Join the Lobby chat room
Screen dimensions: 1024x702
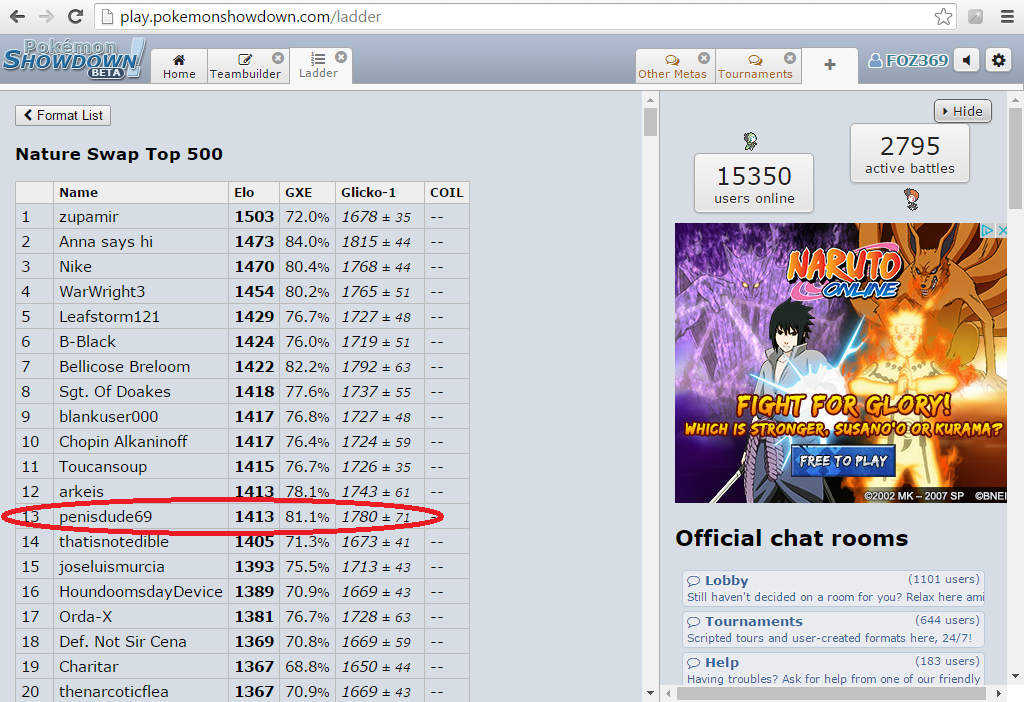(x=833, y=588)
